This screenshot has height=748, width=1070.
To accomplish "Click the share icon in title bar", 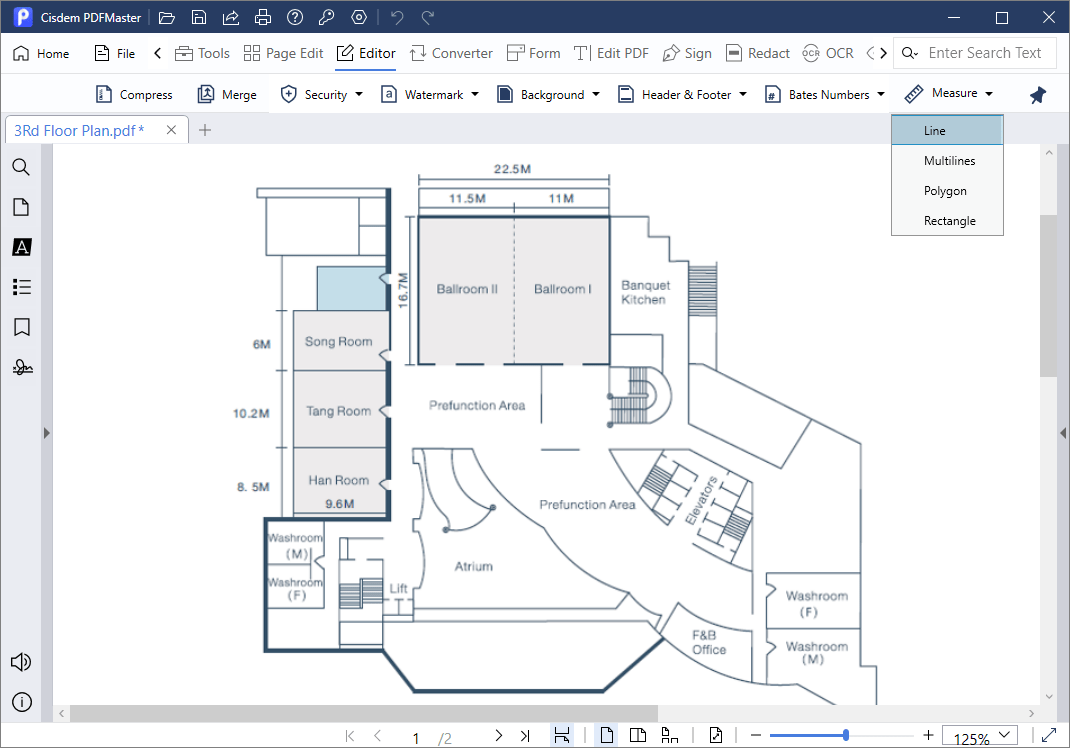I will tap(230, 17).
